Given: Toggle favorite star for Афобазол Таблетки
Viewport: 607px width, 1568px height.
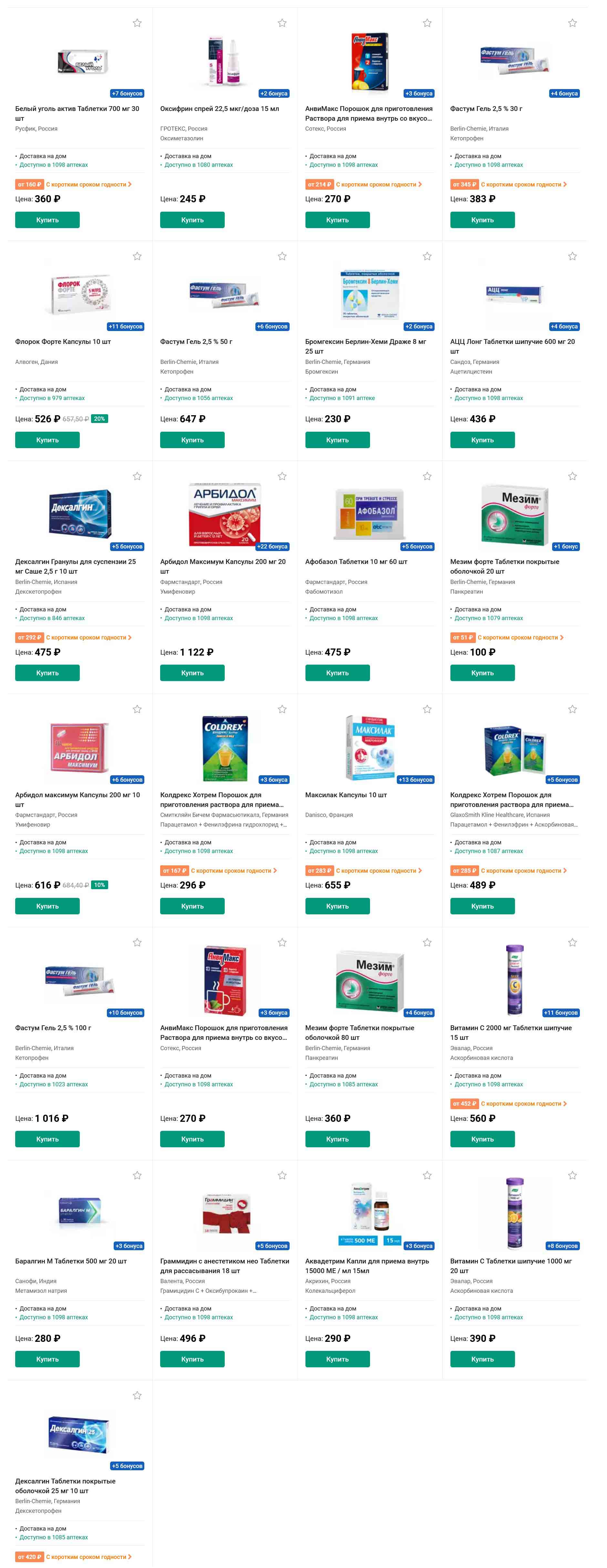Looking at the screenshot, I should pos(427,476).
